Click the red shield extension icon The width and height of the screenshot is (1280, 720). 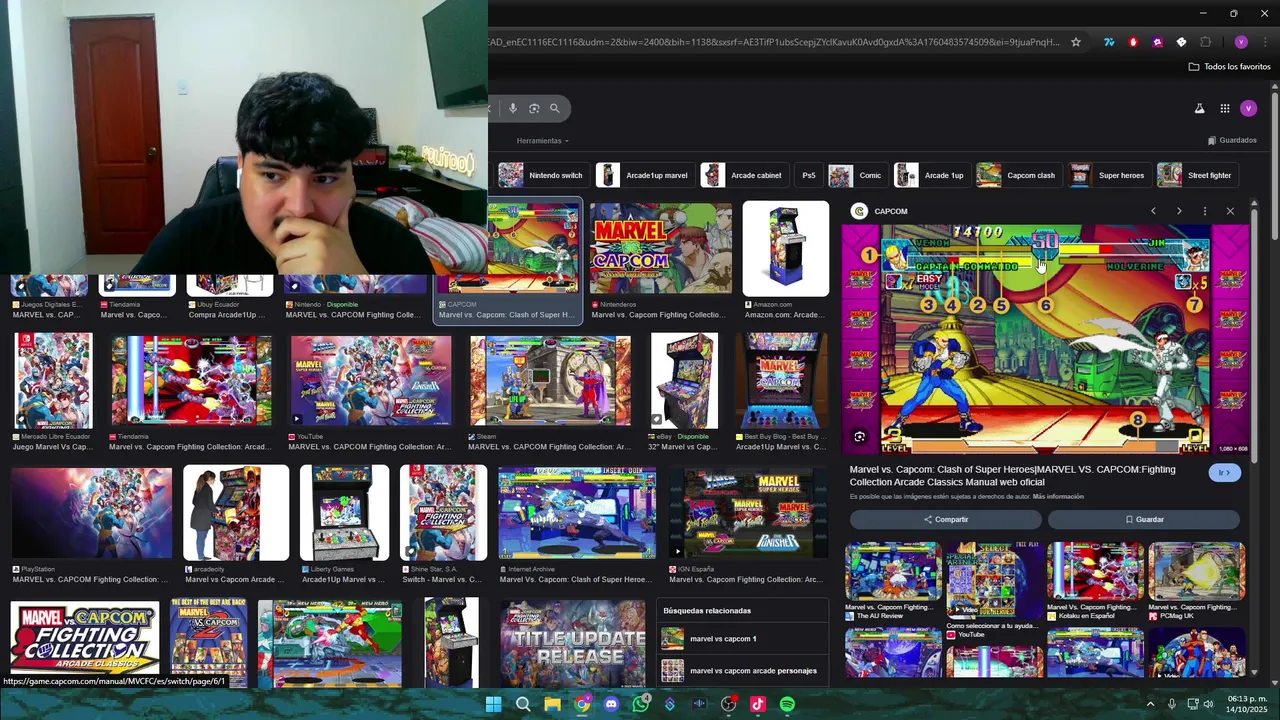[x=1133, y=42]
